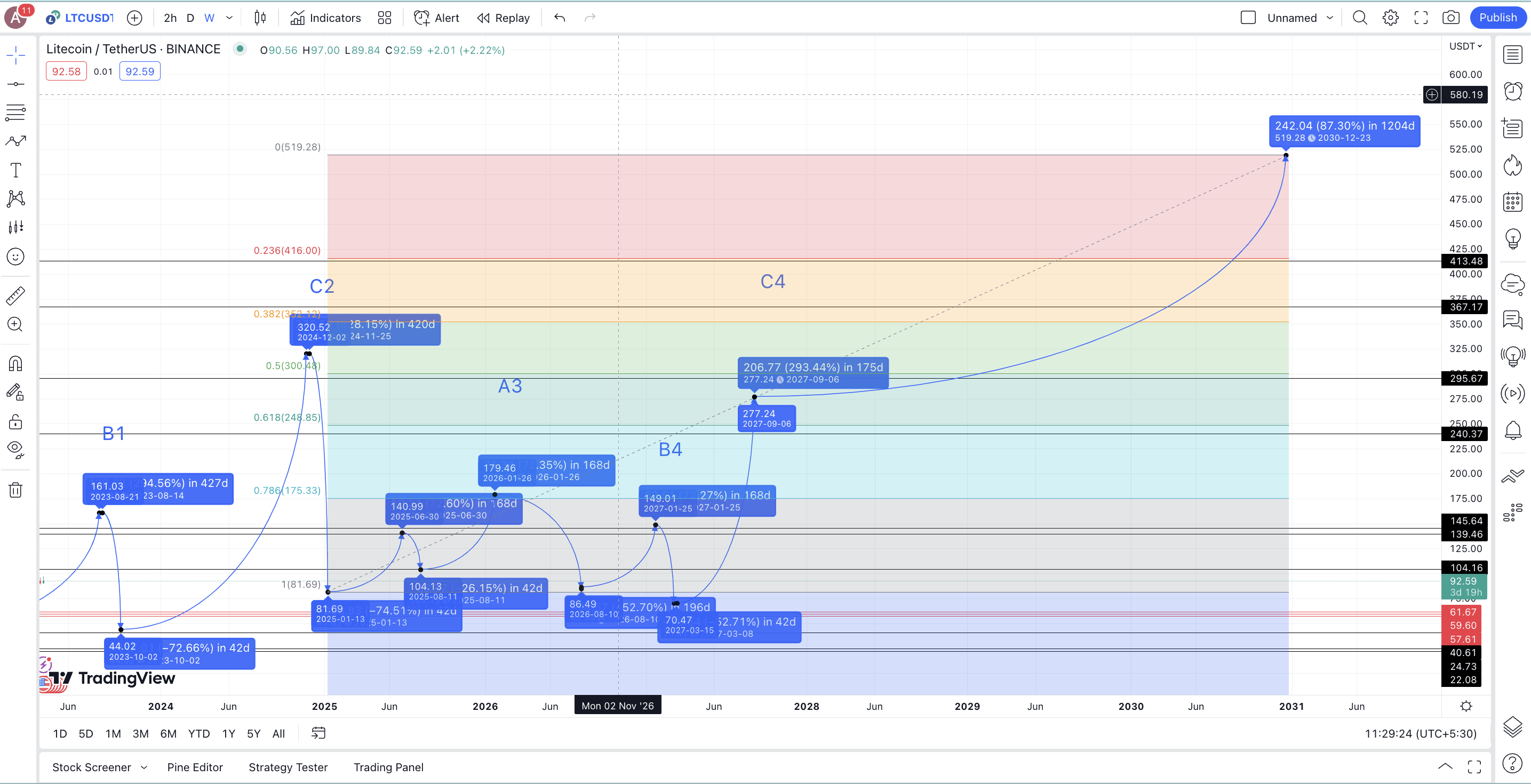Select the Text annotation tool
This screenshot has height=784, width=1531.
tap(15, 171)
